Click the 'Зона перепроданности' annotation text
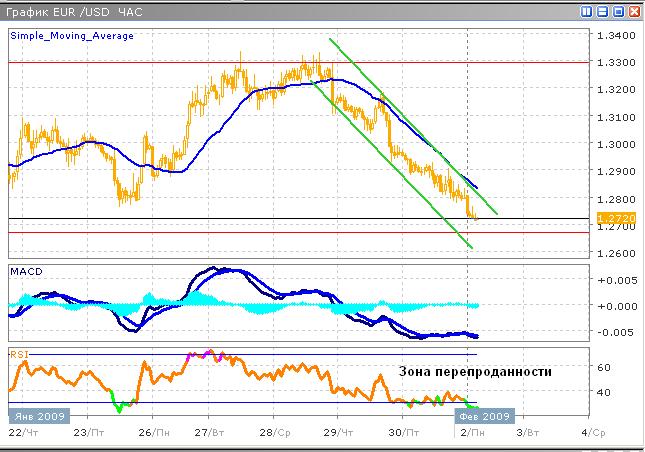This screenshot has width=645, height=452. tap(475, 371)
